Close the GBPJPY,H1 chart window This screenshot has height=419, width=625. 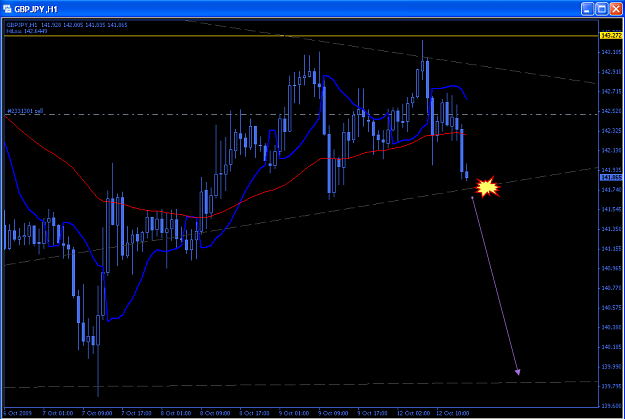616,9
